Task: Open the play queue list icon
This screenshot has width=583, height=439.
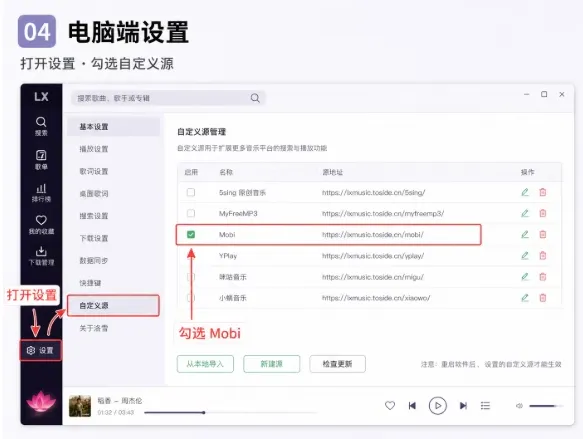Action: 485,406
